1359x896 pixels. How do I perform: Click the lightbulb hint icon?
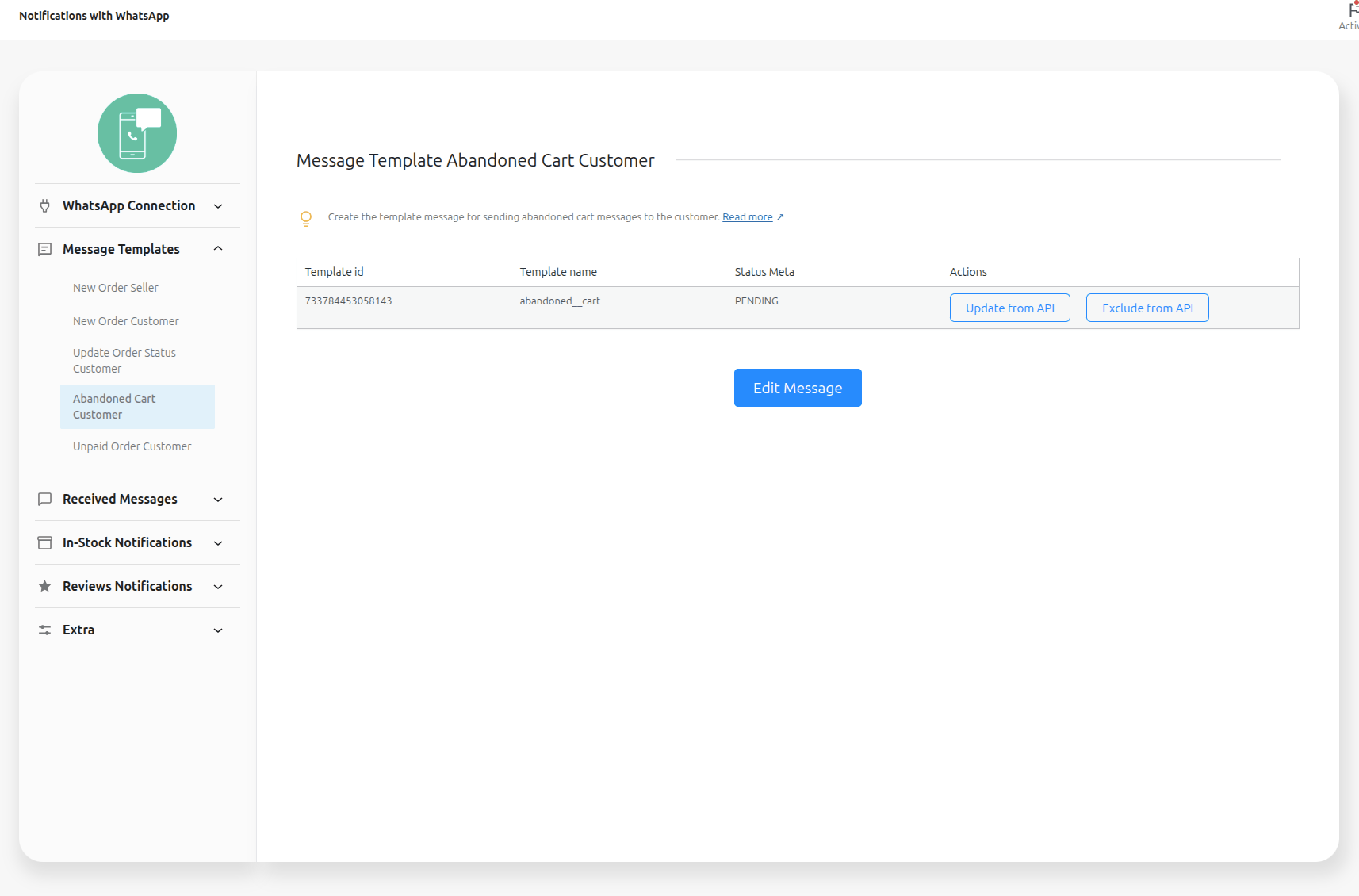click(x=306, y=218)
